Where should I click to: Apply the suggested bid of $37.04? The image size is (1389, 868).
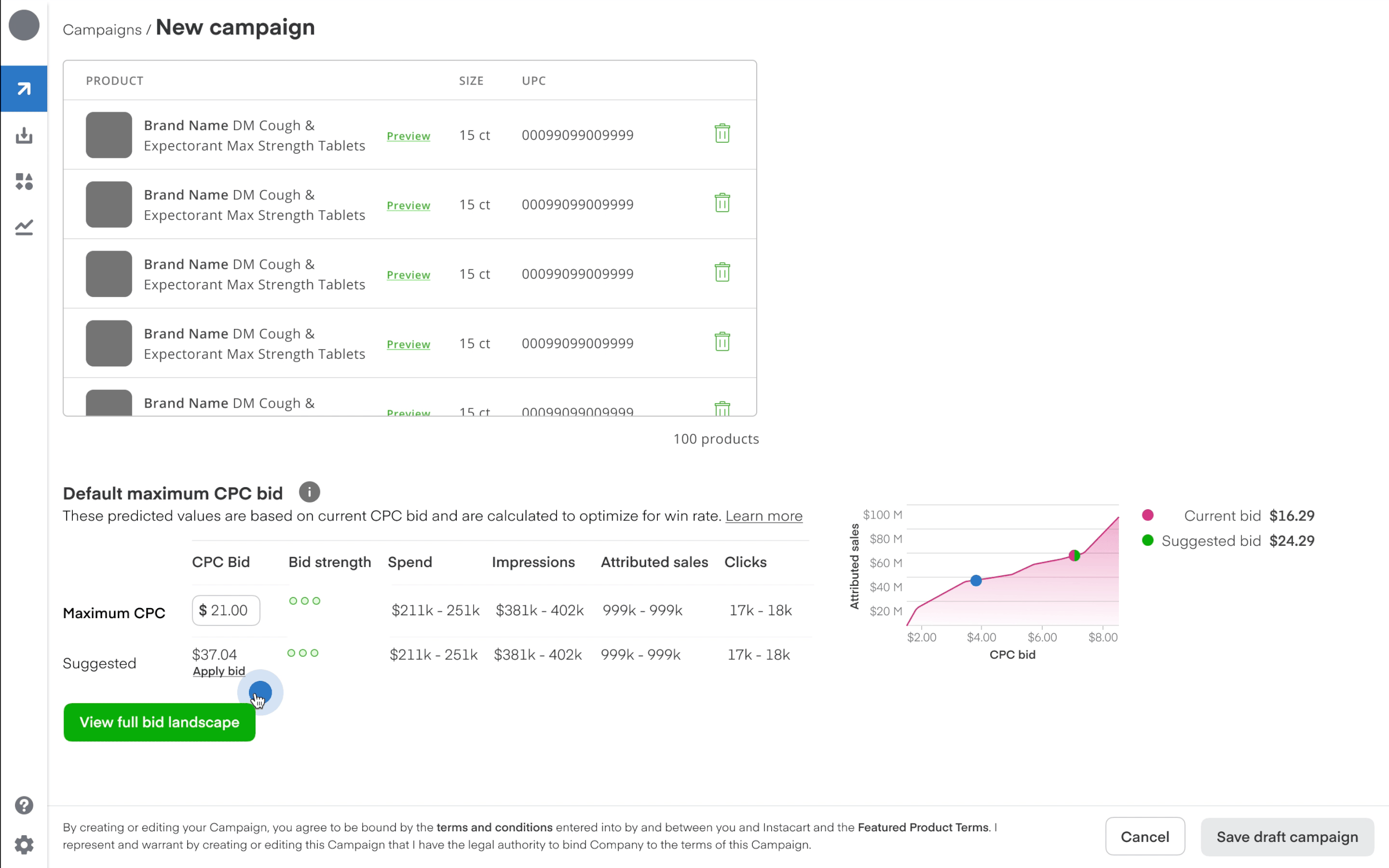tap(218, 671)
